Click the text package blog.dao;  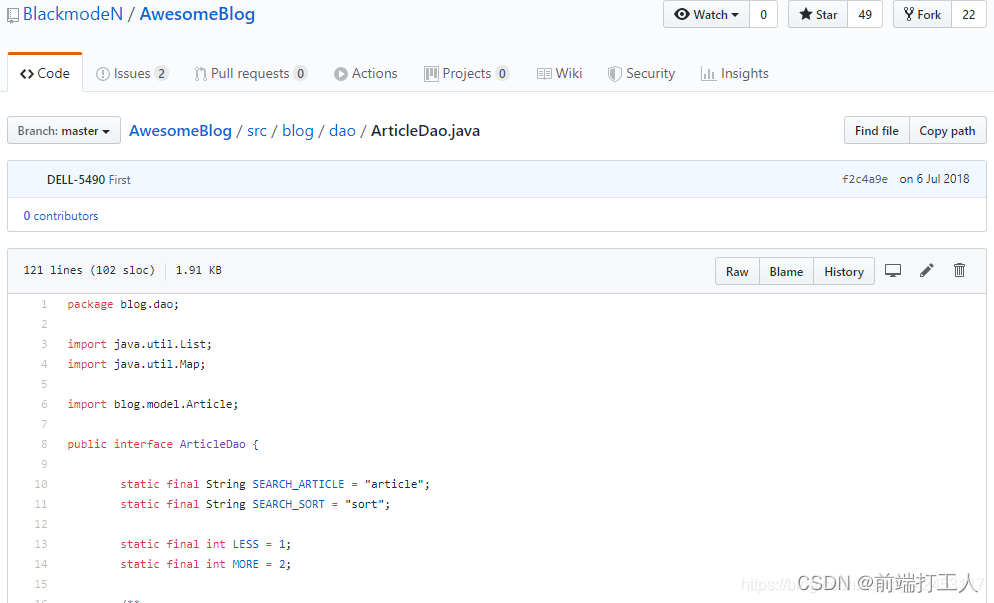click(123, 304)
